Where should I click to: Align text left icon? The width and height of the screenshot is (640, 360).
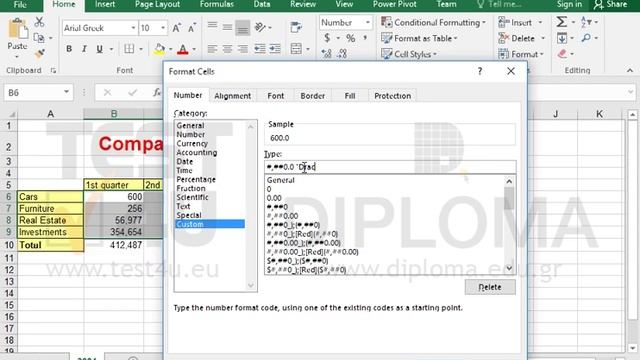212,49
